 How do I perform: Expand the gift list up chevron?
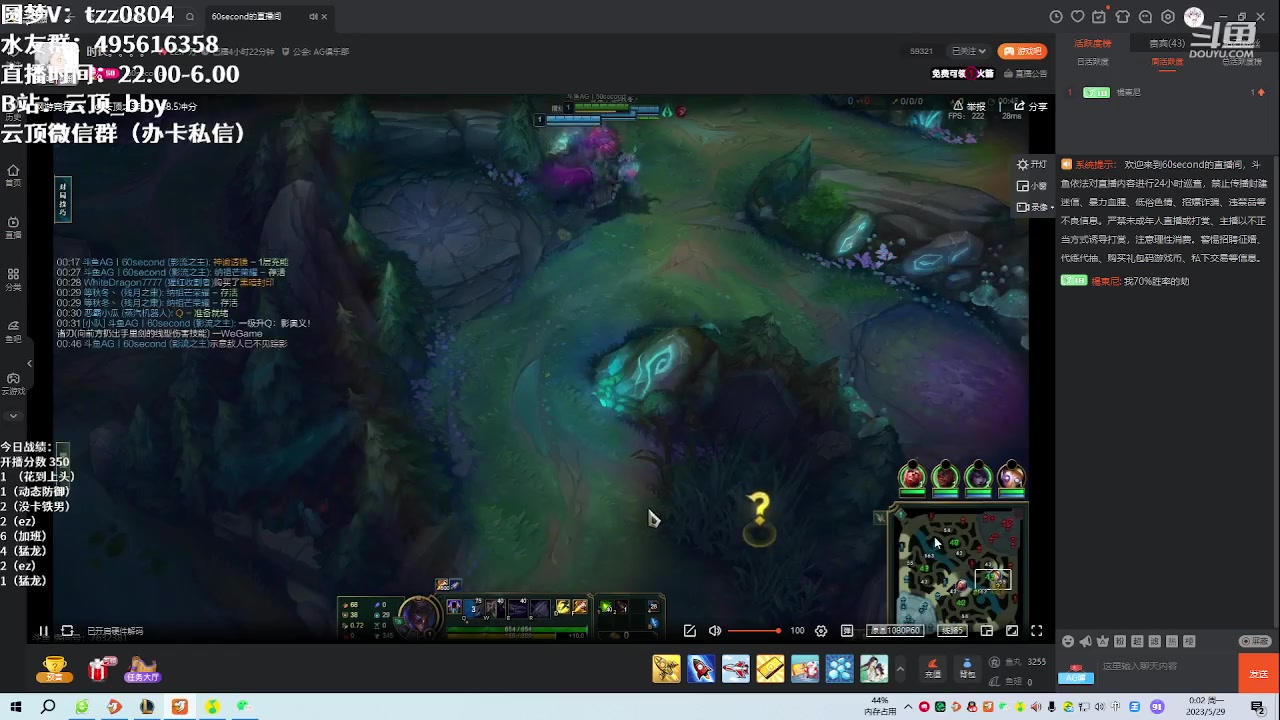tap(900, 668)
